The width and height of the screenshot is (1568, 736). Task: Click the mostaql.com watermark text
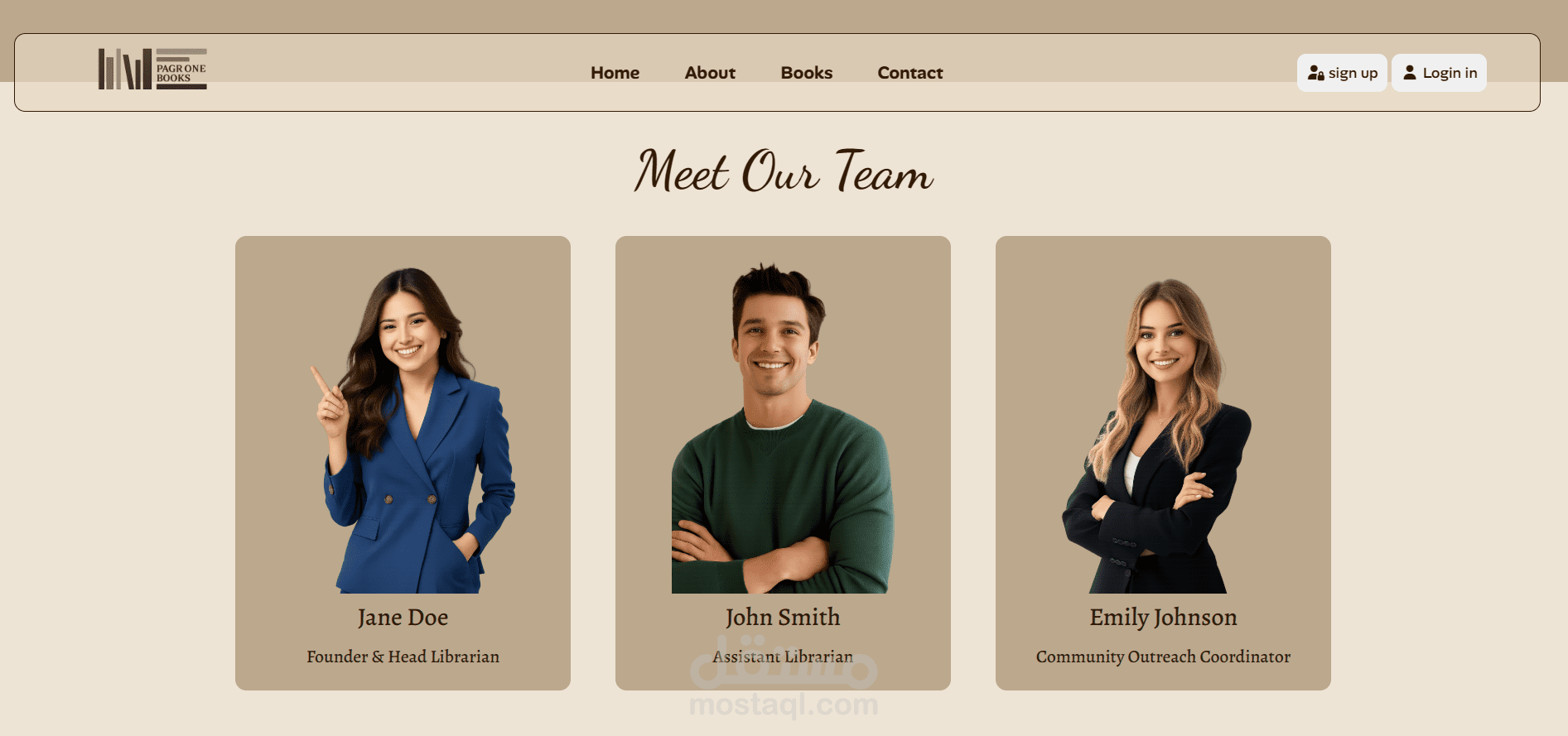pos(784,705)
